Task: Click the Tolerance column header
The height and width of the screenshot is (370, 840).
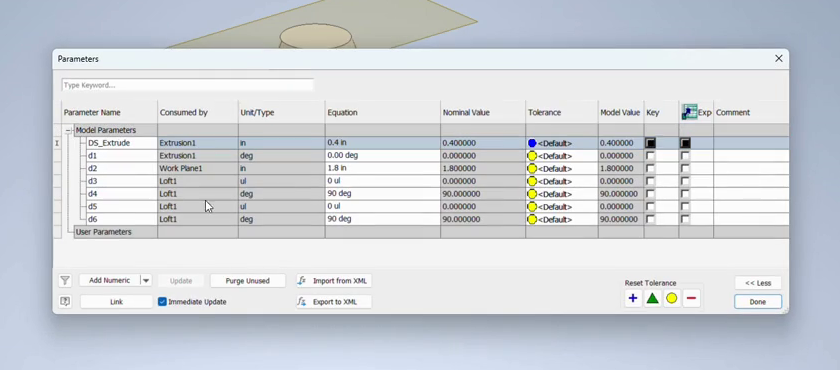Action: [562, 112]
